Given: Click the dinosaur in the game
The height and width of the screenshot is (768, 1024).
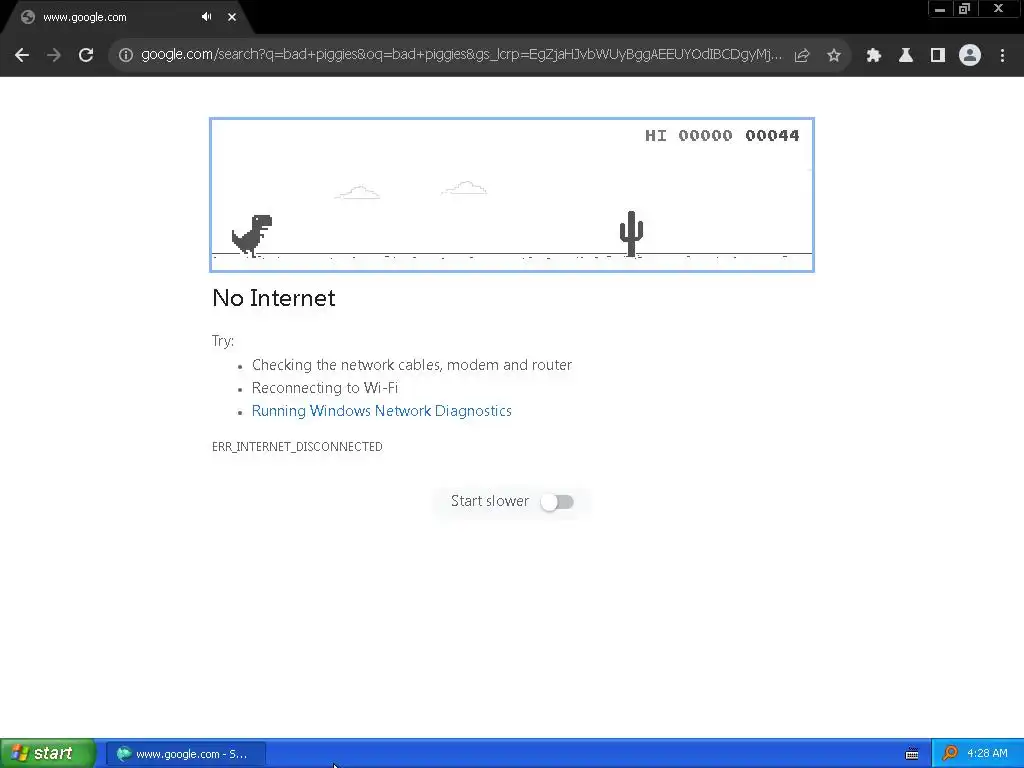Looking at the screenshot, I should tap(251, 235).
